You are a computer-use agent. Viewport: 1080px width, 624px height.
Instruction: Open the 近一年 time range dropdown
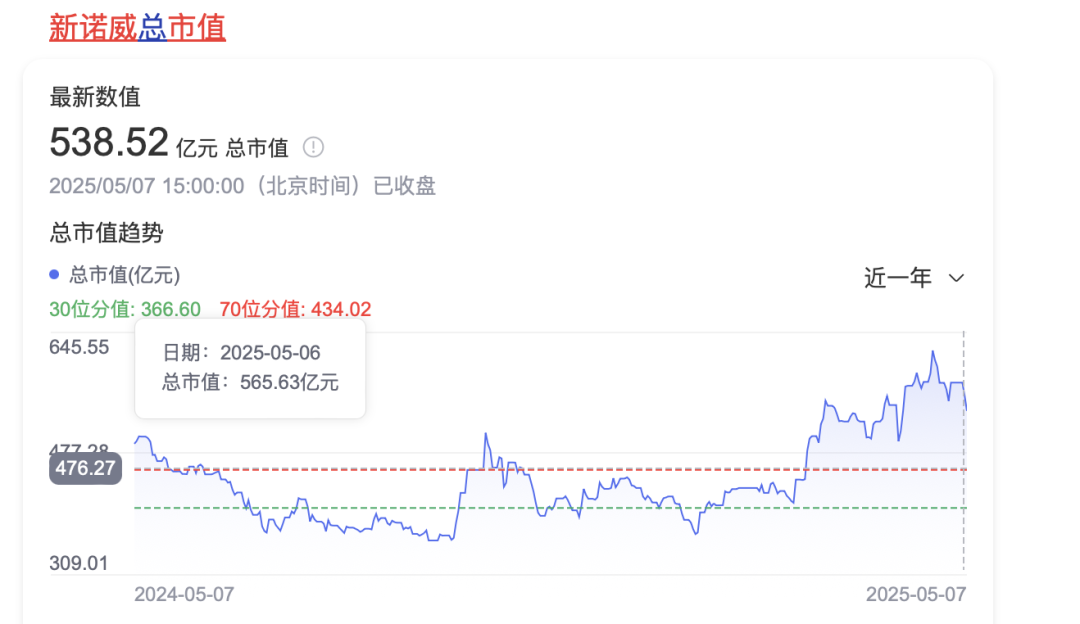point(914,278)
